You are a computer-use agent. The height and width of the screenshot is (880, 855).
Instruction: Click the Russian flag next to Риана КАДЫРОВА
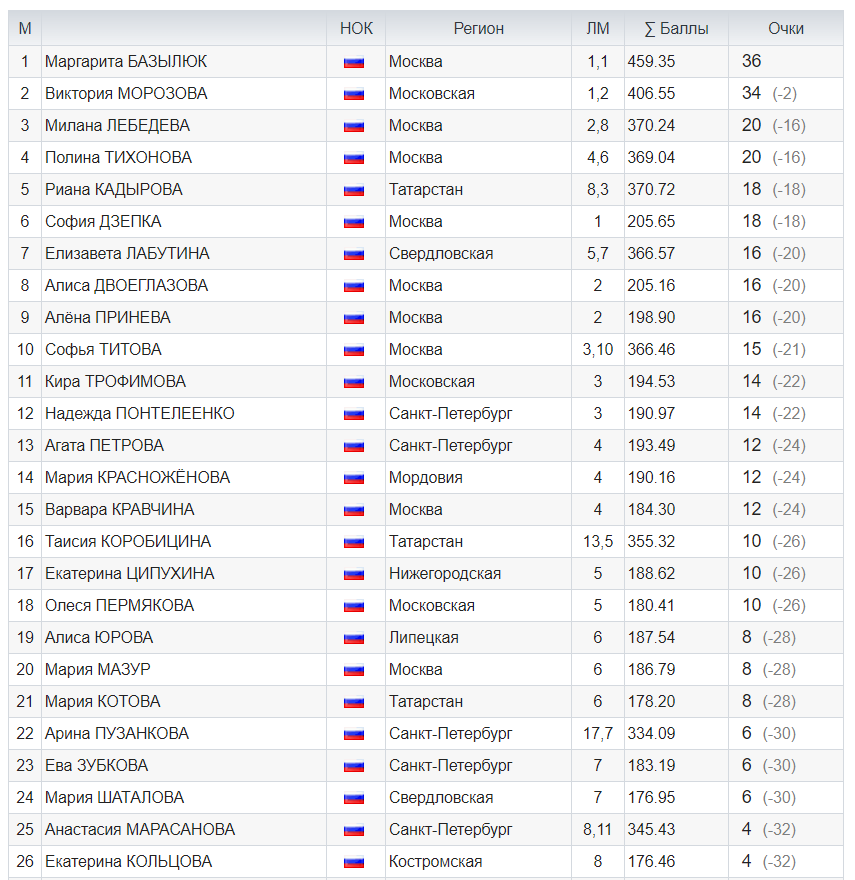[353, 190]
